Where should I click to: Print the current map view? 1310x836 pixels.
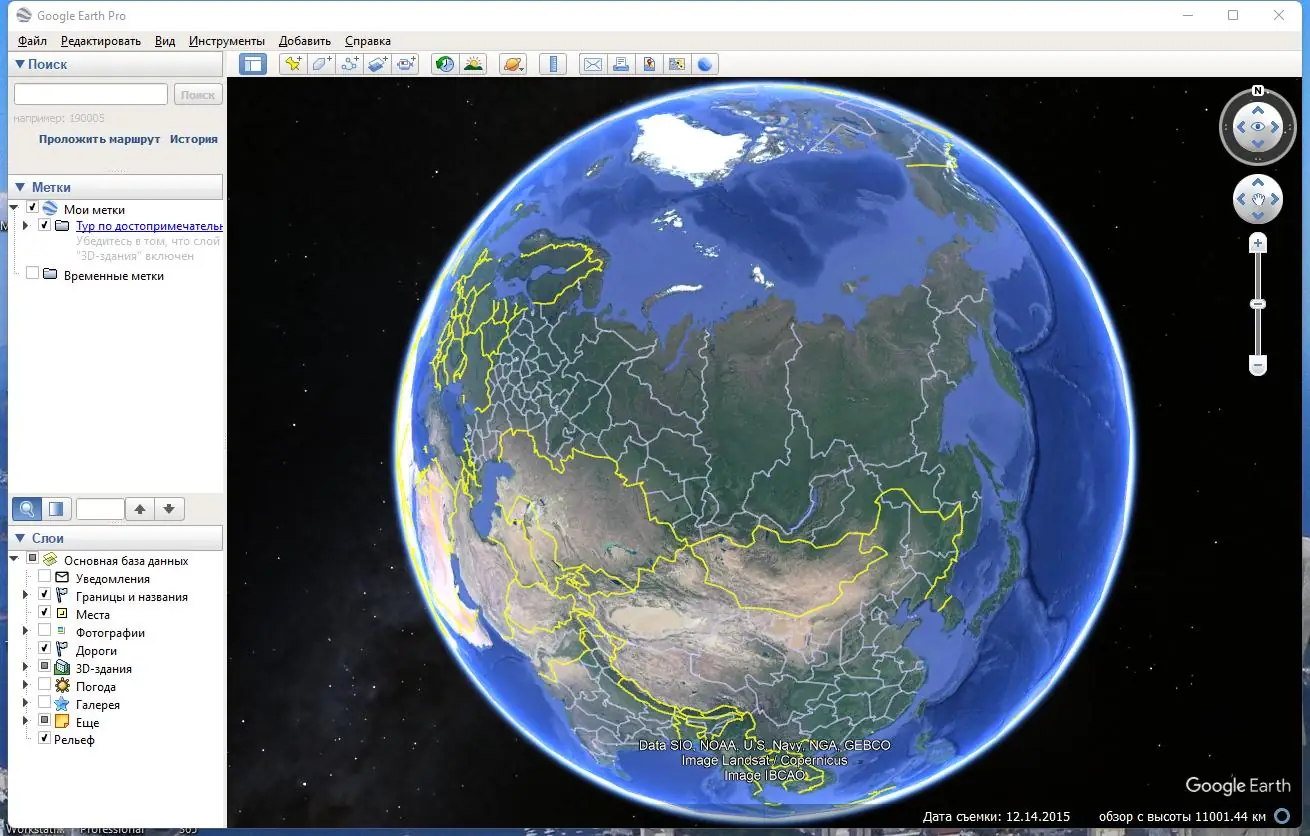(x=621, y=63)
